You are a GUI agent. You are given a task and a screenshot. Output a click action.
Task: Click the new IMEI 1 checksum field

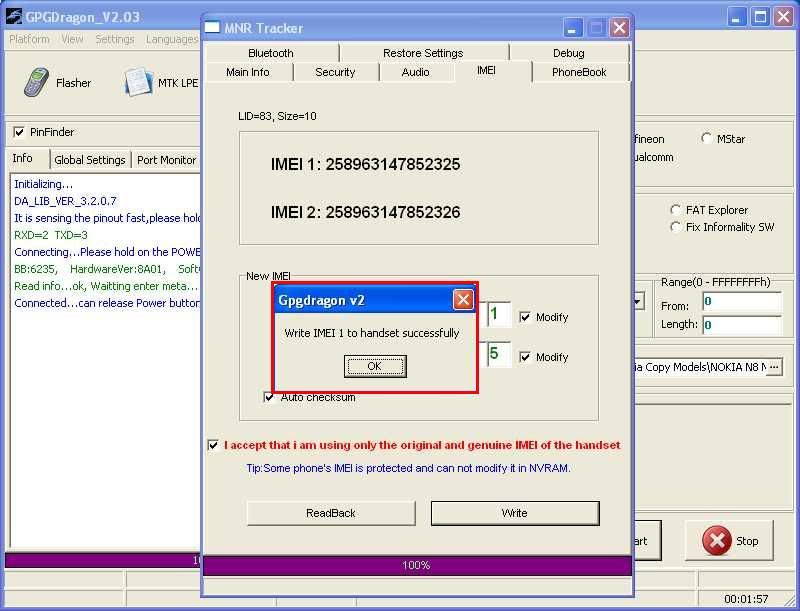pos(498,314)
